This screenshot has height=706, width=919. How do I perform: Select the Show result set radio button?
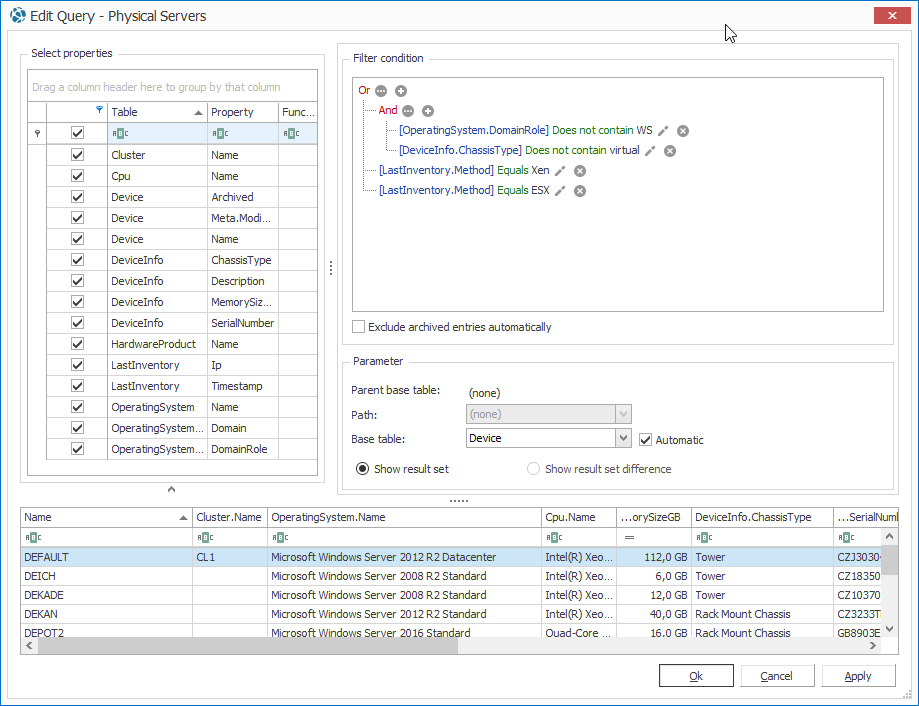point(362,469)
